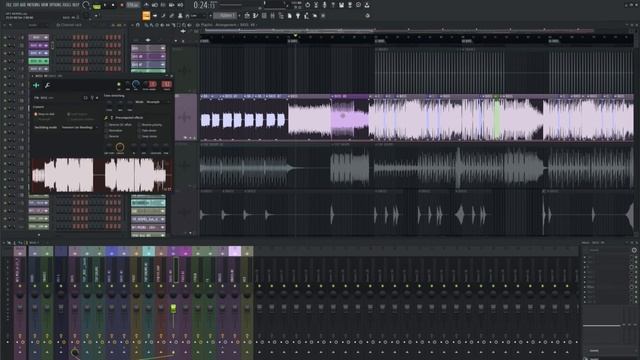Move the green selected mixer fader
This screenshot has height=360, width=640.
coord(173,309)
